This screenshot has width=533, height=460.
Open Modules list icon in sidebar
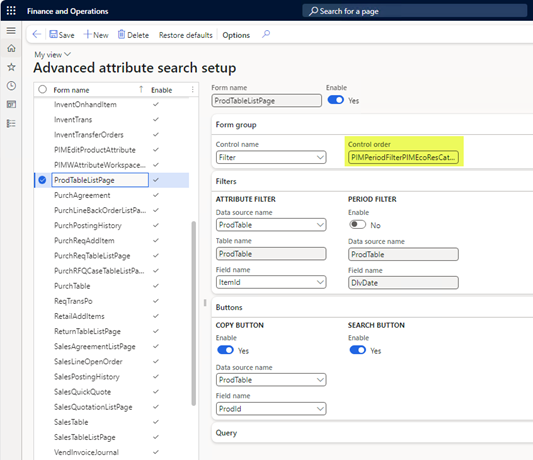11,123
